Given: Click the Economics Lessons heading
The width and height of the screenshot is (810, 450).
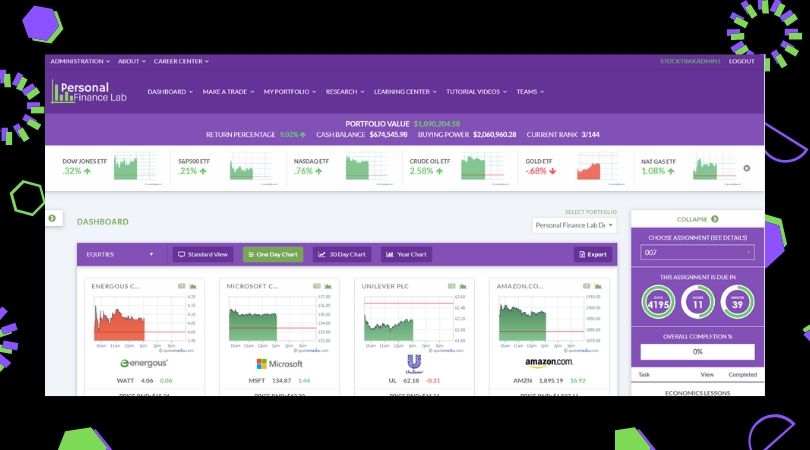Looking at the screenshot, I should (697, 393).
